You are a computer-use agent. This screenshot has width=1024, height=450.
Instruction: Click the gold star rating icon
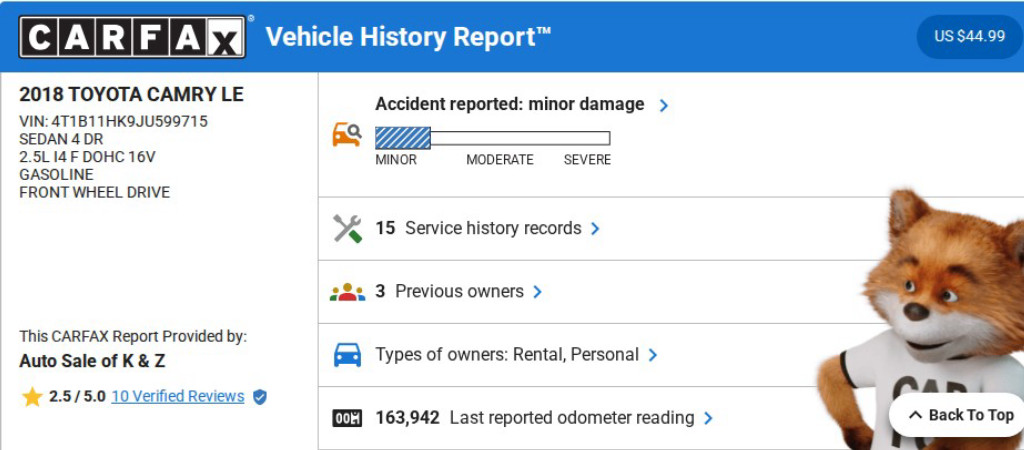click(32, 397)
